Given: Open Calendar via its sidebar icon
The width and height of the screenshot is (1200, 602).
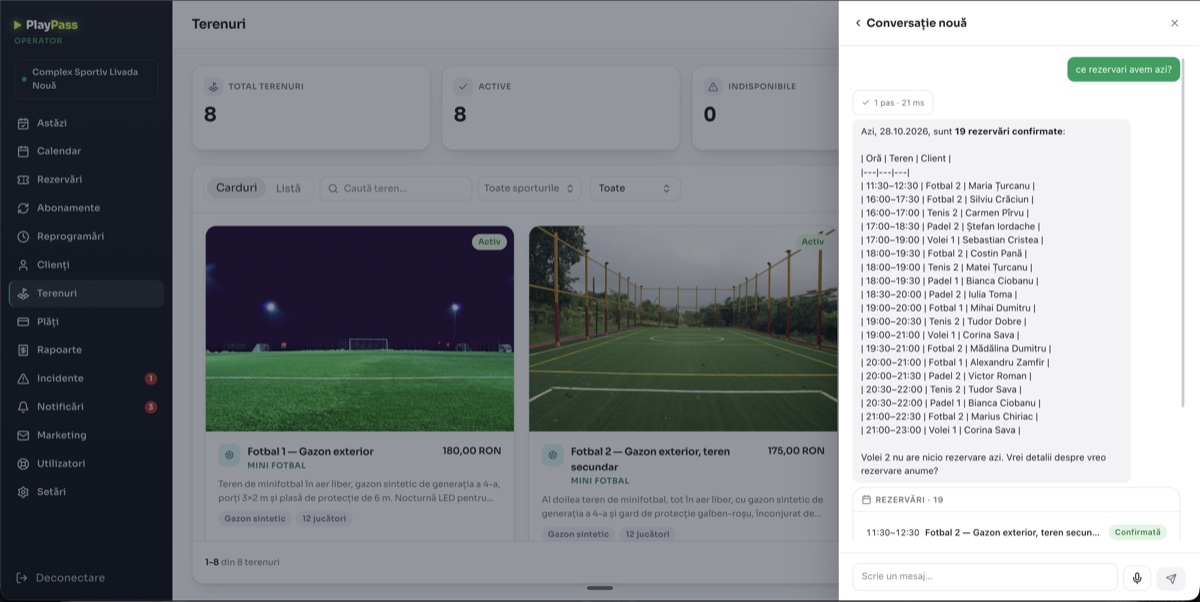Looking at the screenshot, I should tap(23, 151).
